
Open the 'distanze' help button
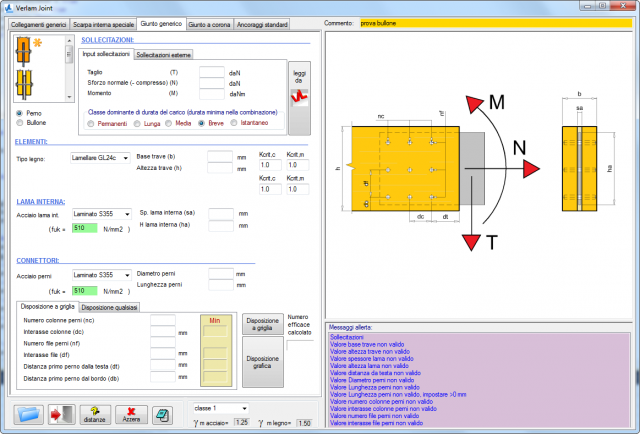point(95,414)
